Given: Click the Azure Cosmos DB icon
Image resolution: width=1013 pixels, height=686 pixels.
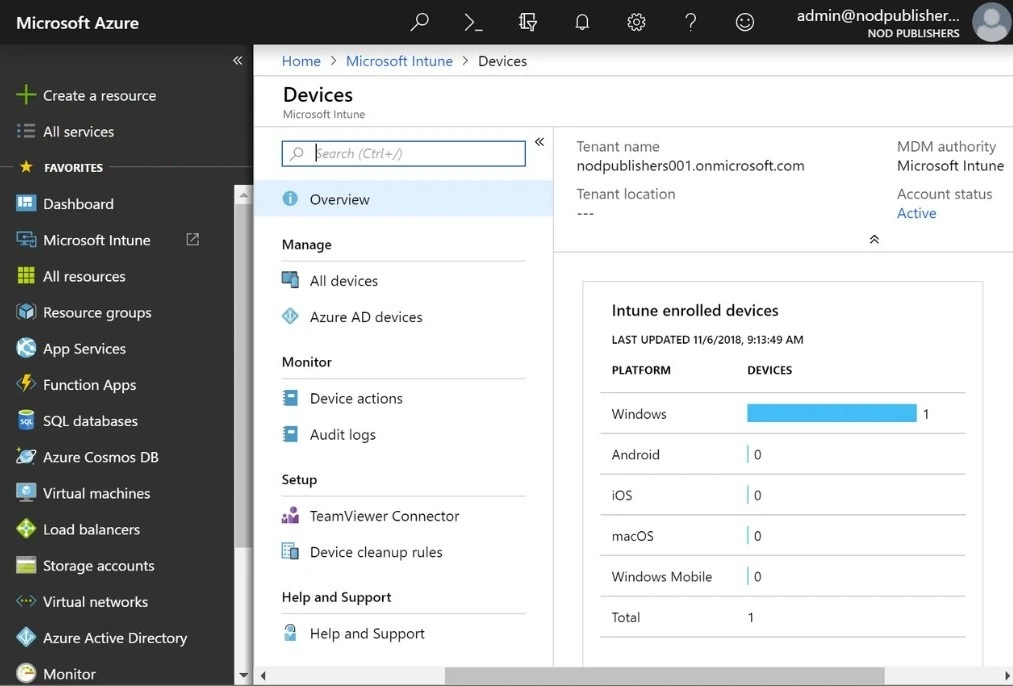Looking at the screenshot, I should [26, 457].
